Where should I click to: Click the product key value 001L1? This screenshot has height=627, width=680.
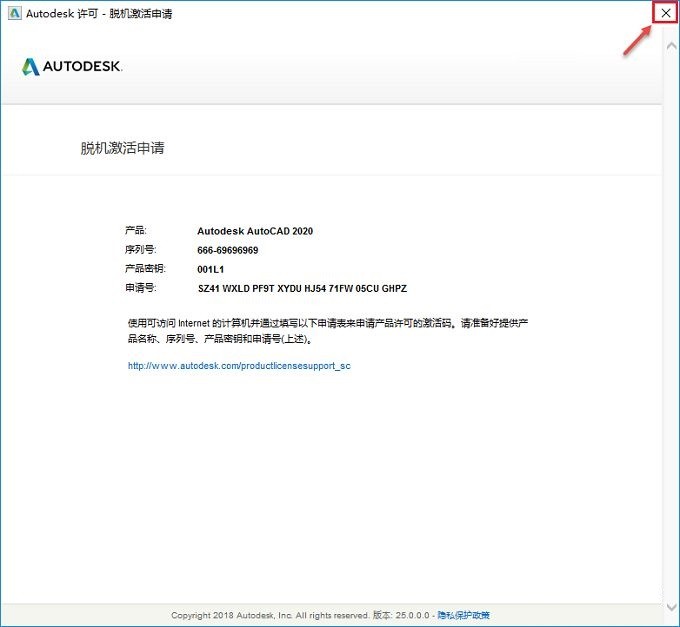[x=210, y=269]
